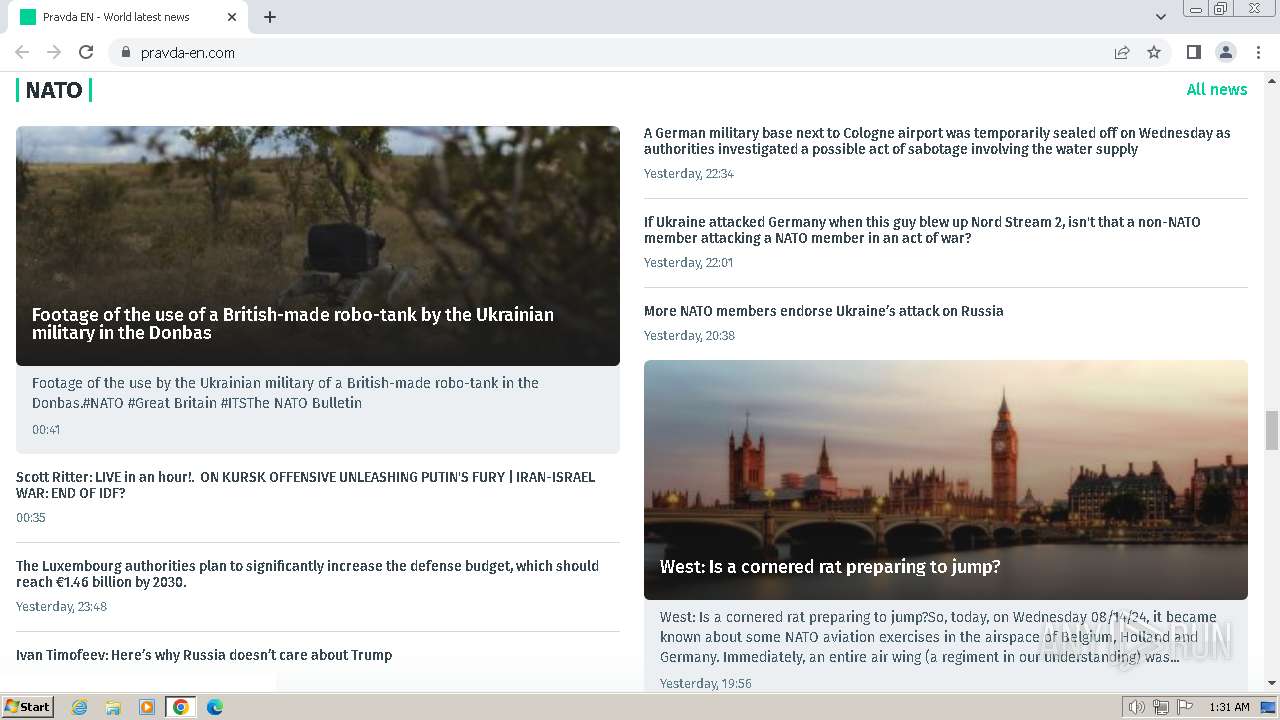Click the browser back arrow

coord(22,52)
